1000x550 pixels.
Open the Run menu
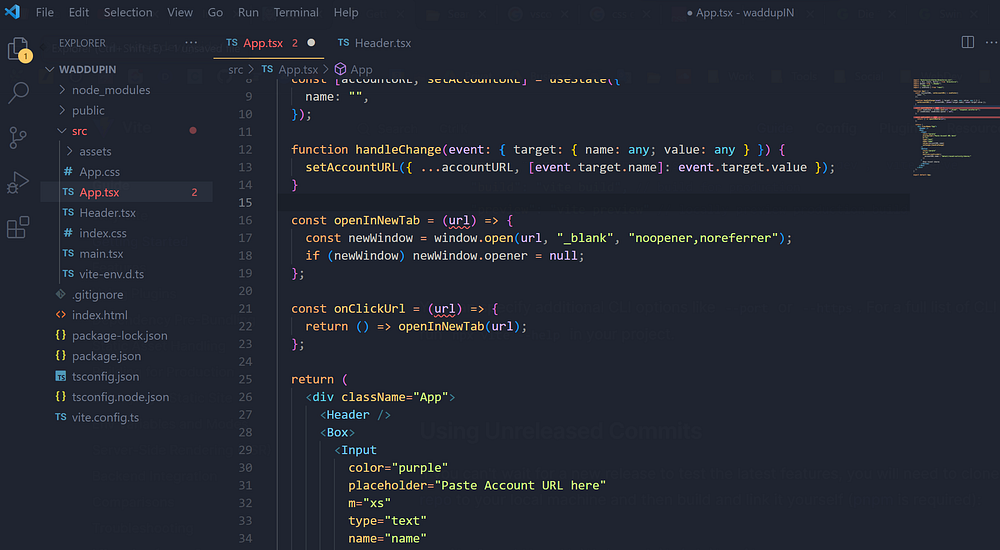(248, 12)
